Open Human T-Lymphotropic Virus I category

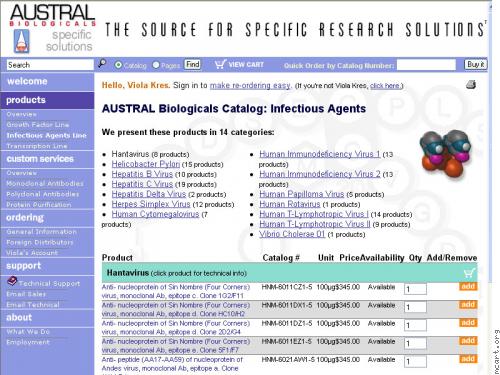pyautogui.click(x=314, y=214)
